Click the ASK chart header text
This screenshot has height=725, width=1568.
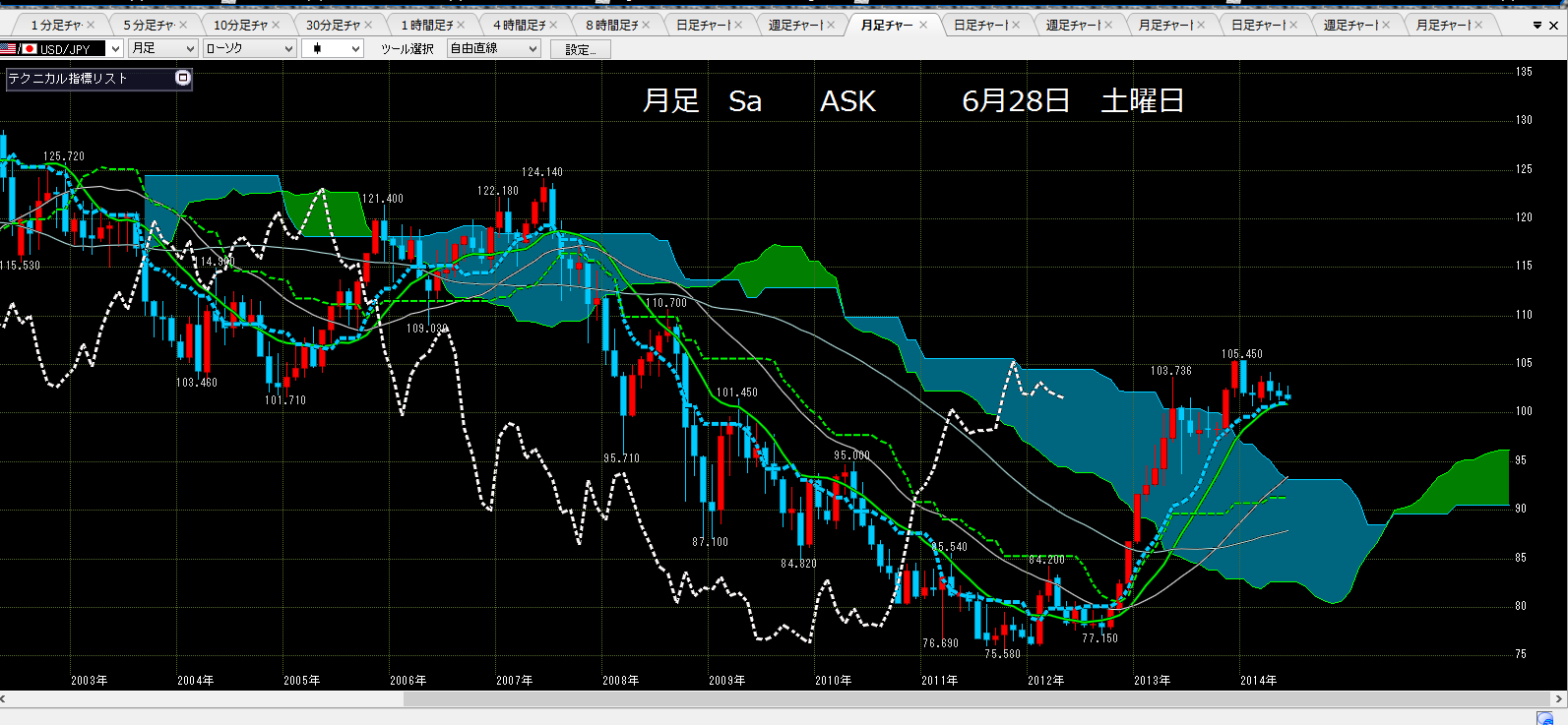pos(848,101)
